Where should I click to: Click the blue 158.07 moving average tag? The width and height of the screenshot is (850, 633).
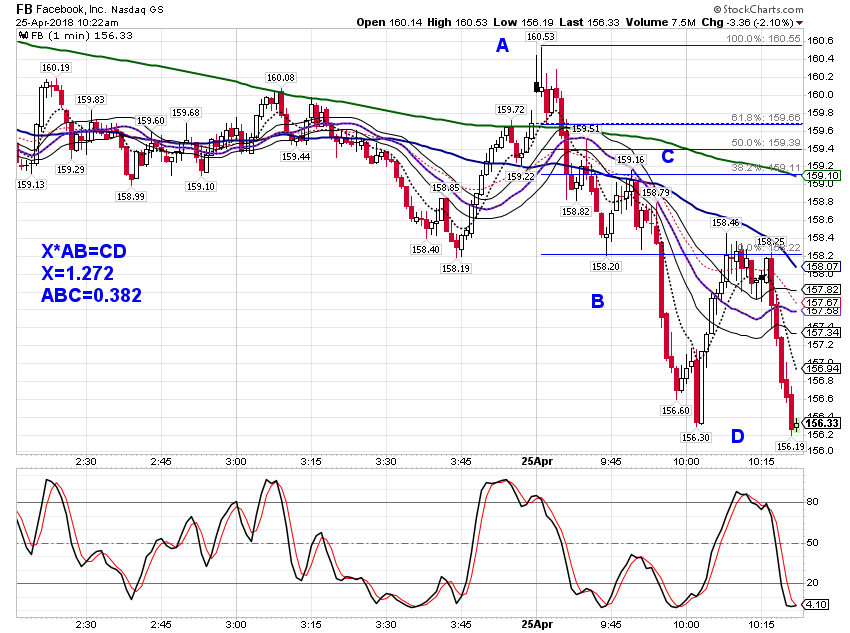pos(822,267)
